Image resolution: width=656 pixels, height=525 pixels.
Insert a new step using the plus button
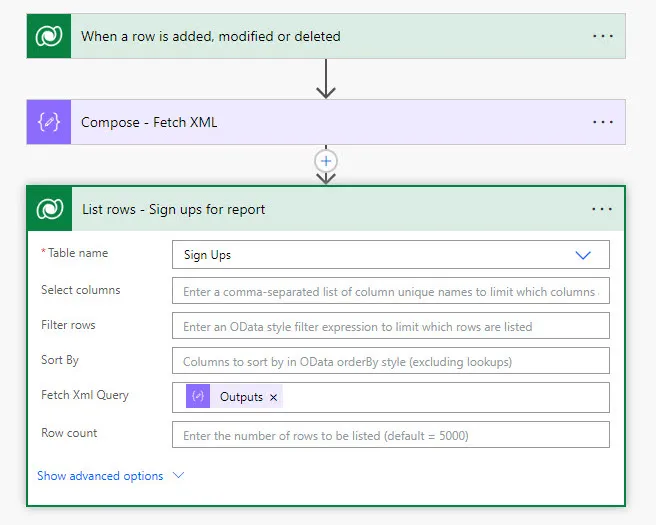tap(326, 161)
